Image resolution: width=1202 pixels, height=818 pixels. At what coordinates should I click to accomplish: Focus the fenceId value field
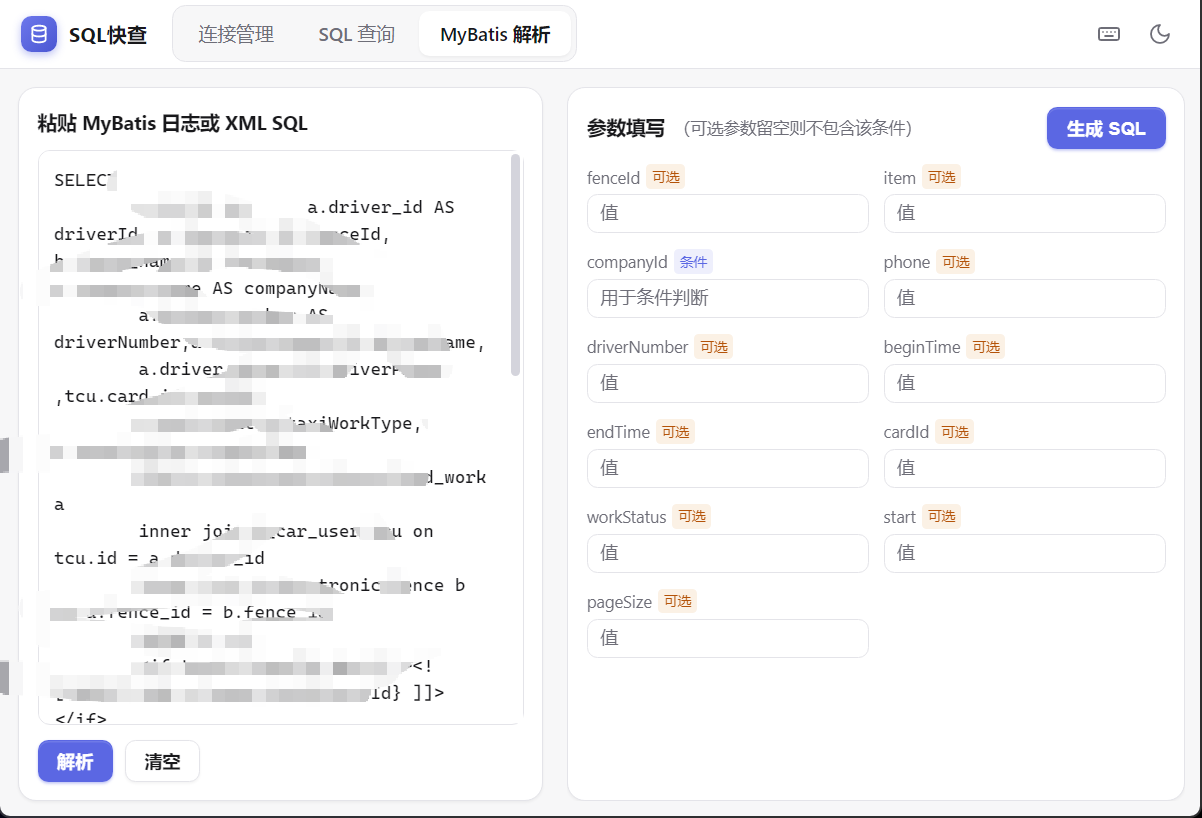click(x=727, y=213)
